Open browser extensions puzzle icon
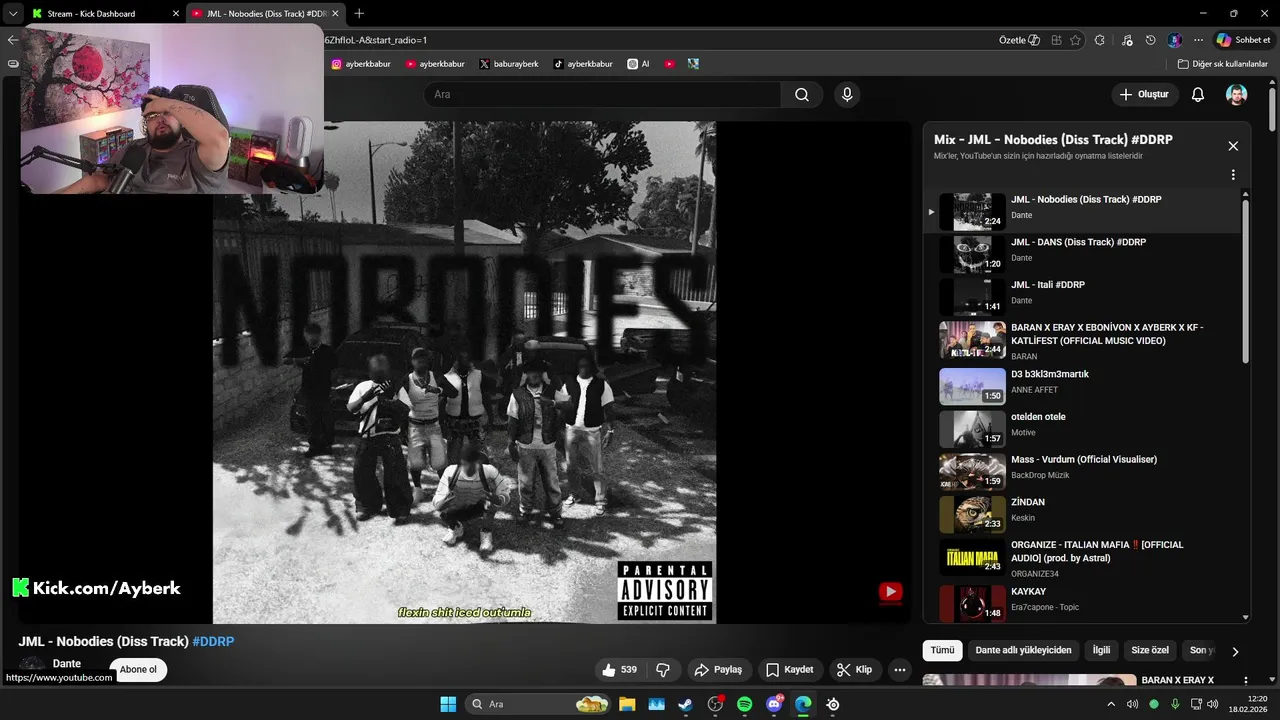Viewport: 1280px width, 720px height. (1100, 40)
